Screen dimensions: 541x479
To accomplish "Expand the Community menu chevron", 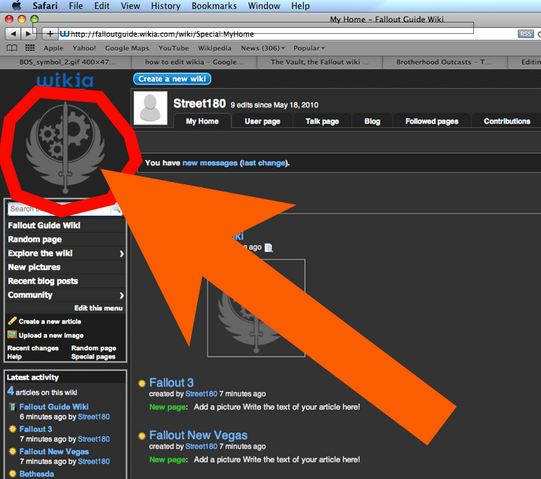I will point(121,295).
